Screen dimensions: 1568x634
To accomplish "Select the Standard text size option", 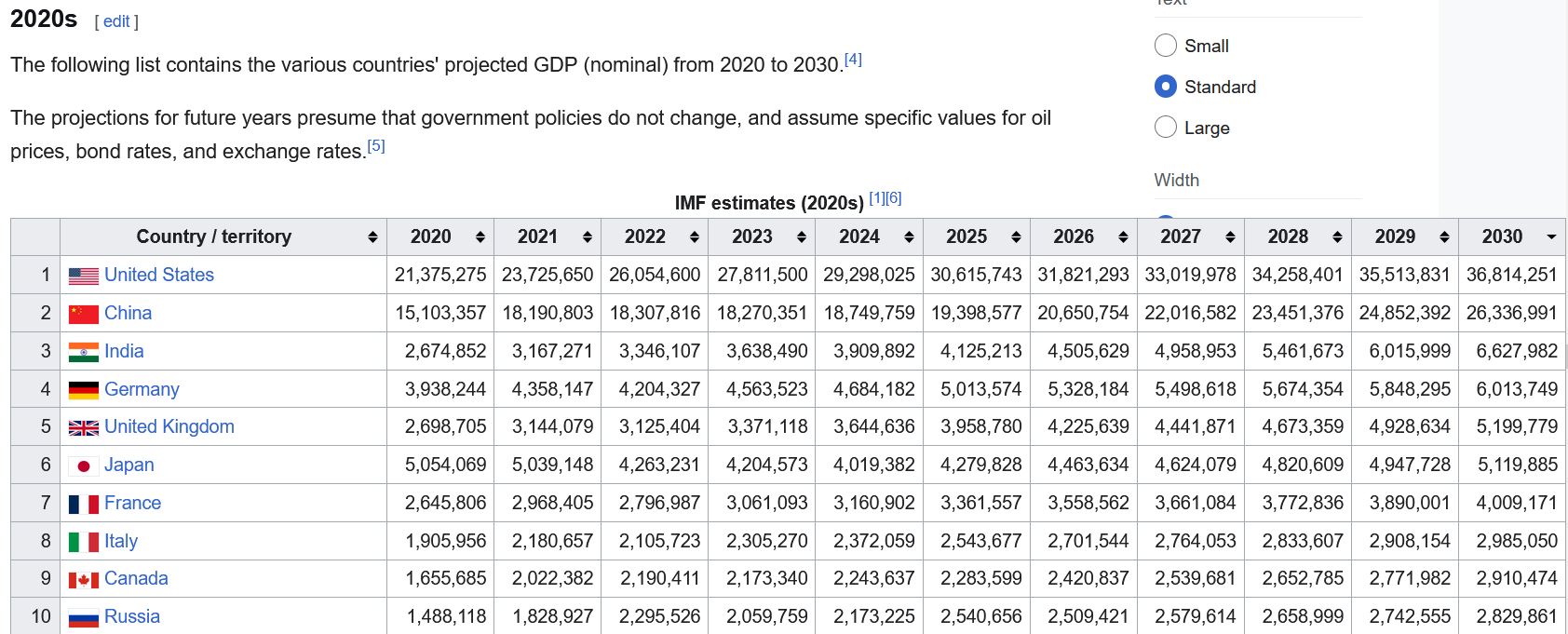I will [1166, 87].
